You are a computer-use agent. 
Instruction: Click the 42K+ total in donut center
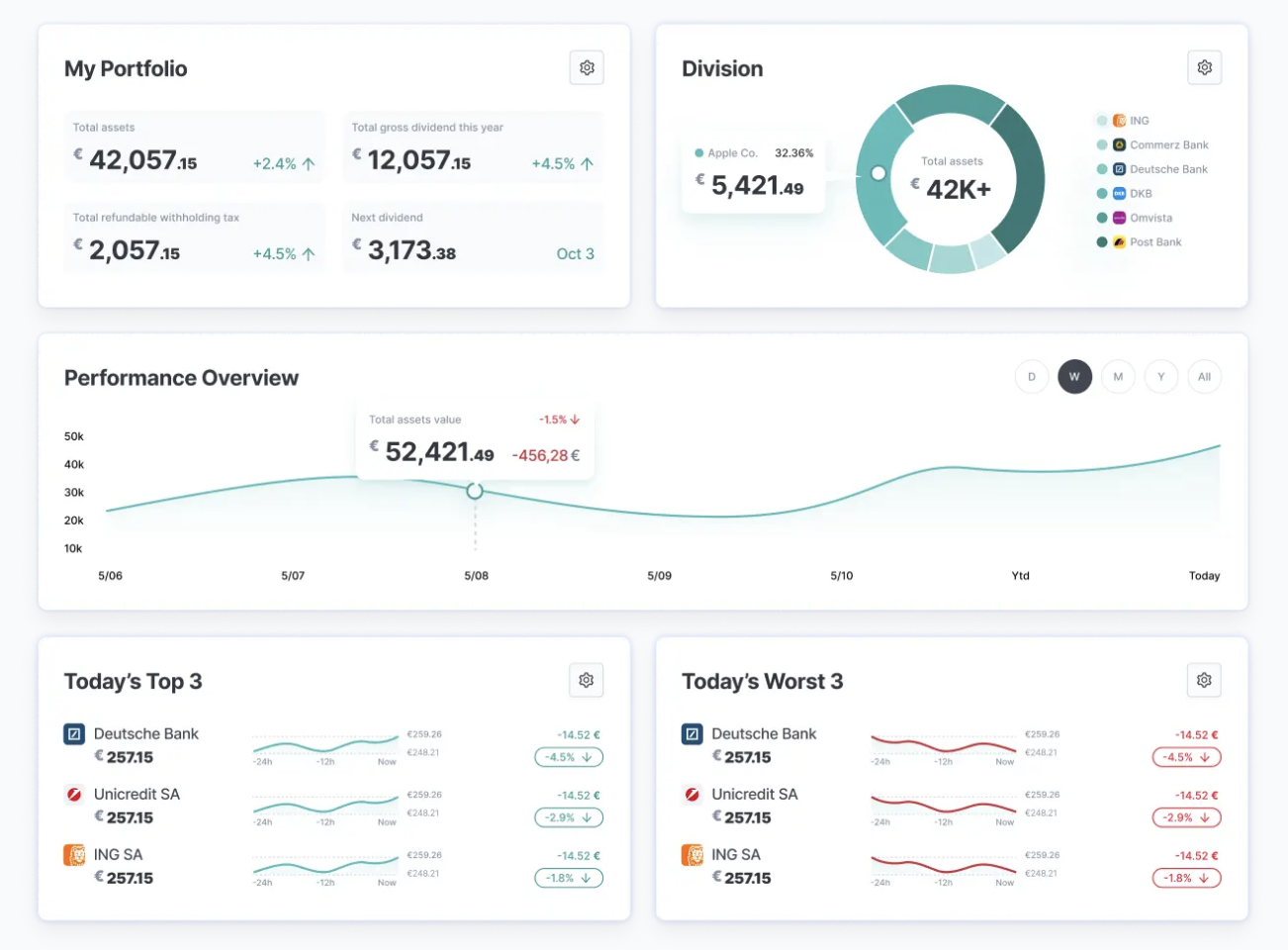pos(951,189)
